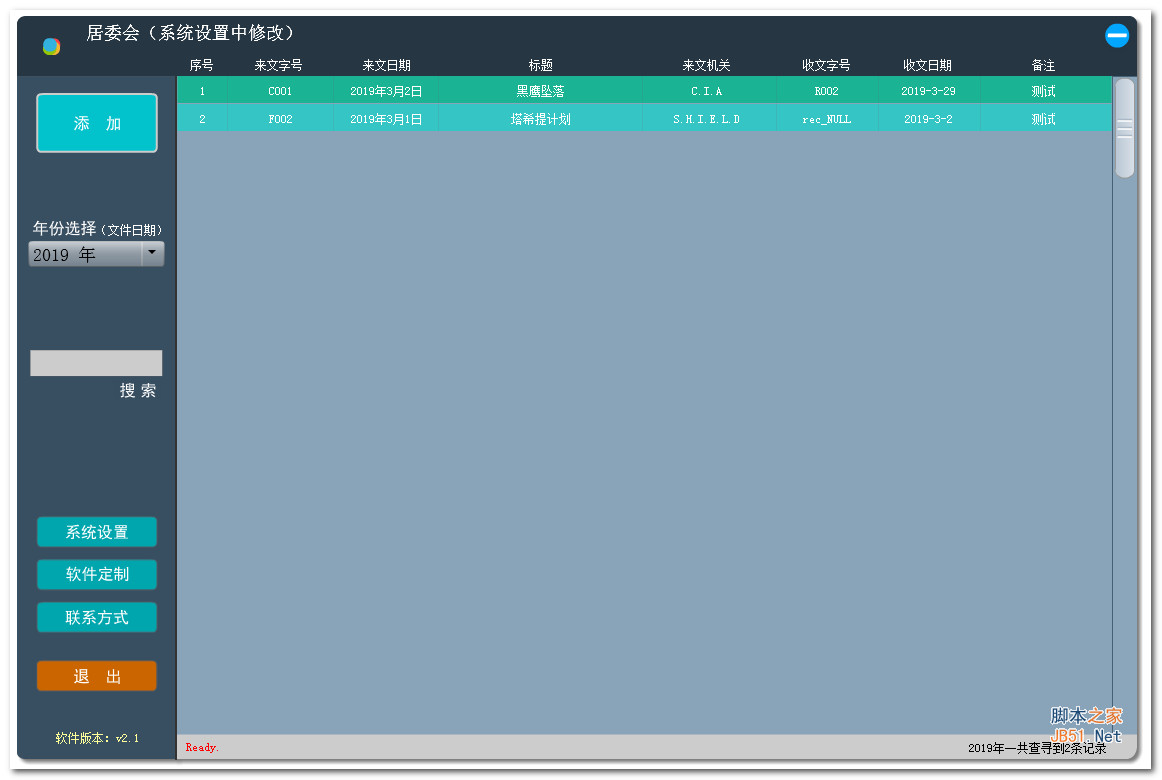The image size is (1162, 780).
Task: Click 搜索 to run a search
Action: (x=139, y=390)
